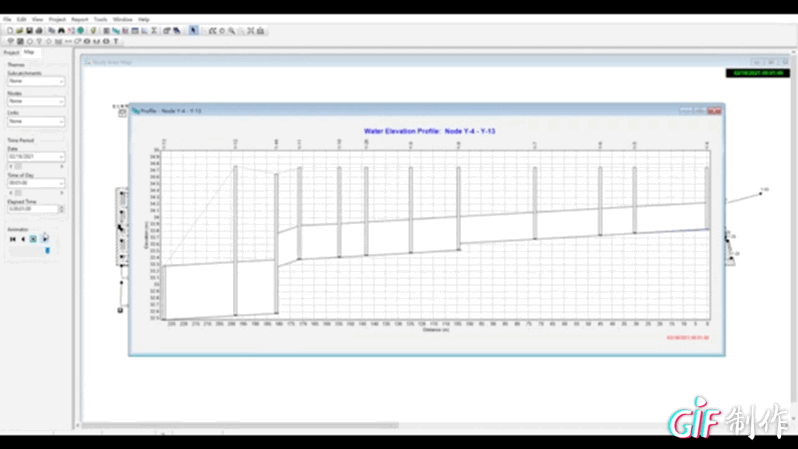Click the Time of Day scrollbar right arrow

[62, 193]
